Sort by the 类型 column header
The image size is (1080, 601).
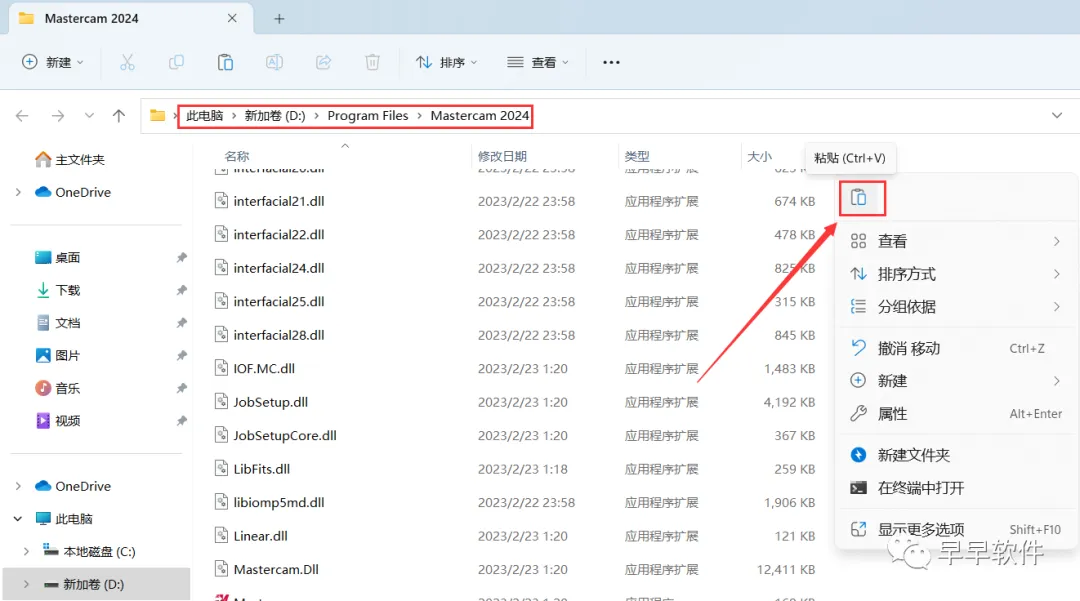637,156
